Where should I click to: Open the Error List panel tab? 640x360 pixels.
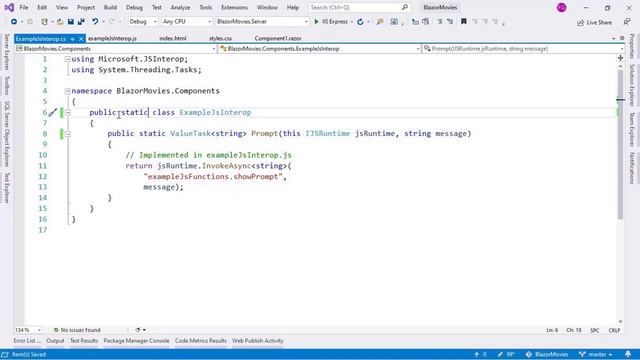27,341
